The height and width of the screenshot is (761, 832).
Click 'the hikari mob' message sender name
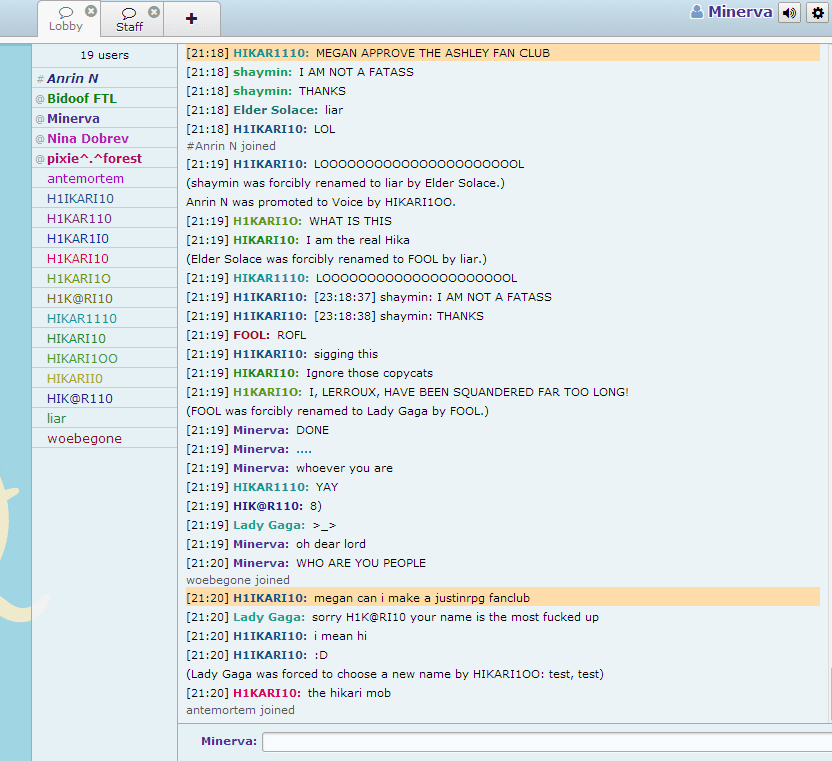point(267,693)
